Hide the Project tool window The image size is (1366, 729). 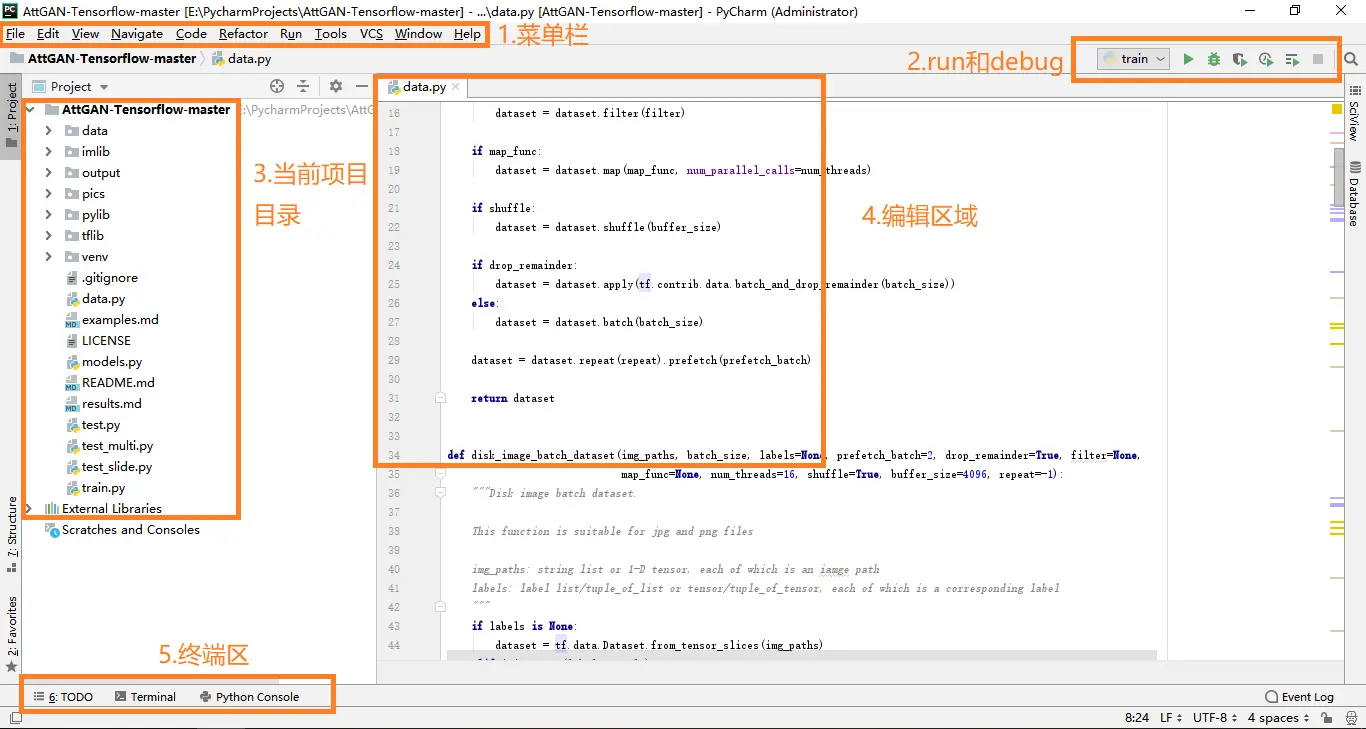coord(362,87)
